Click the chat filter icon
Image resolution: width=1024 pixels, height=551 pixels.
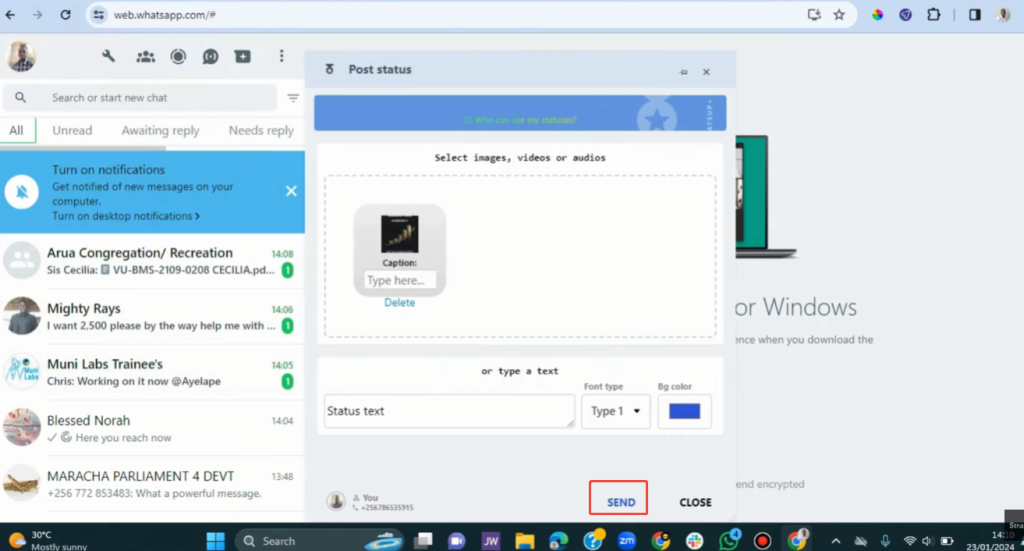pyautogui.click(x=293, y=98)
